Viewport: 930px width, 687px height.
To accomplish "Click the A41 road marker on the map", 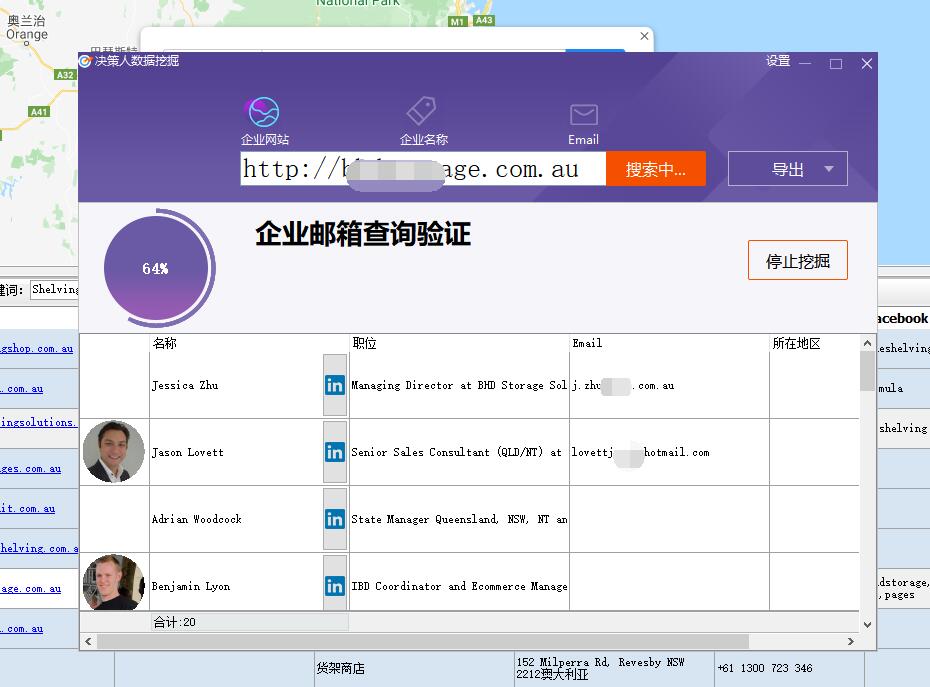I will point(39,112).
